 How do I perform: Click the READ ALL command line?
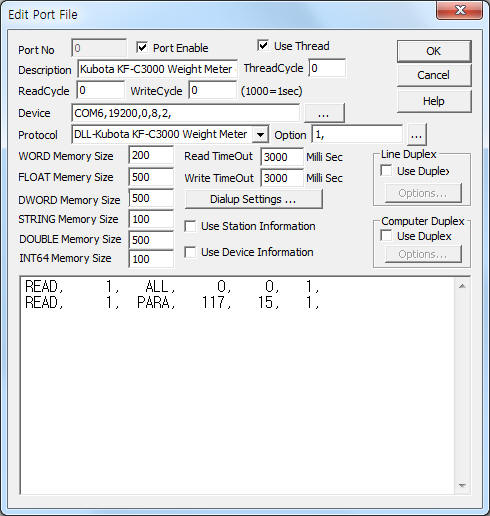[172, 286]
